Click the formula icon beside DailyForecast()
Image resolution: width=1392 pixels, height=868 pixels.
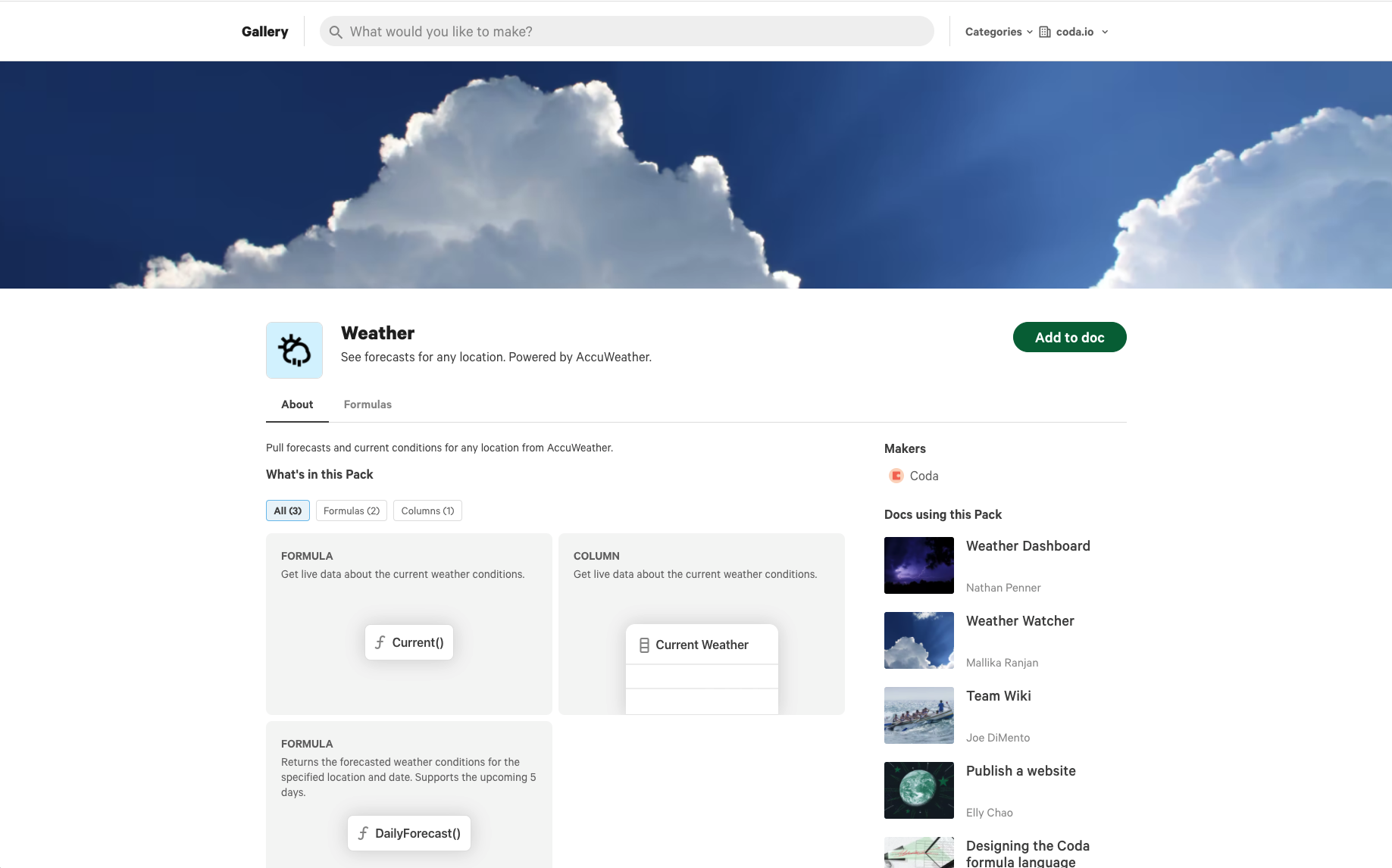[363, 833]
